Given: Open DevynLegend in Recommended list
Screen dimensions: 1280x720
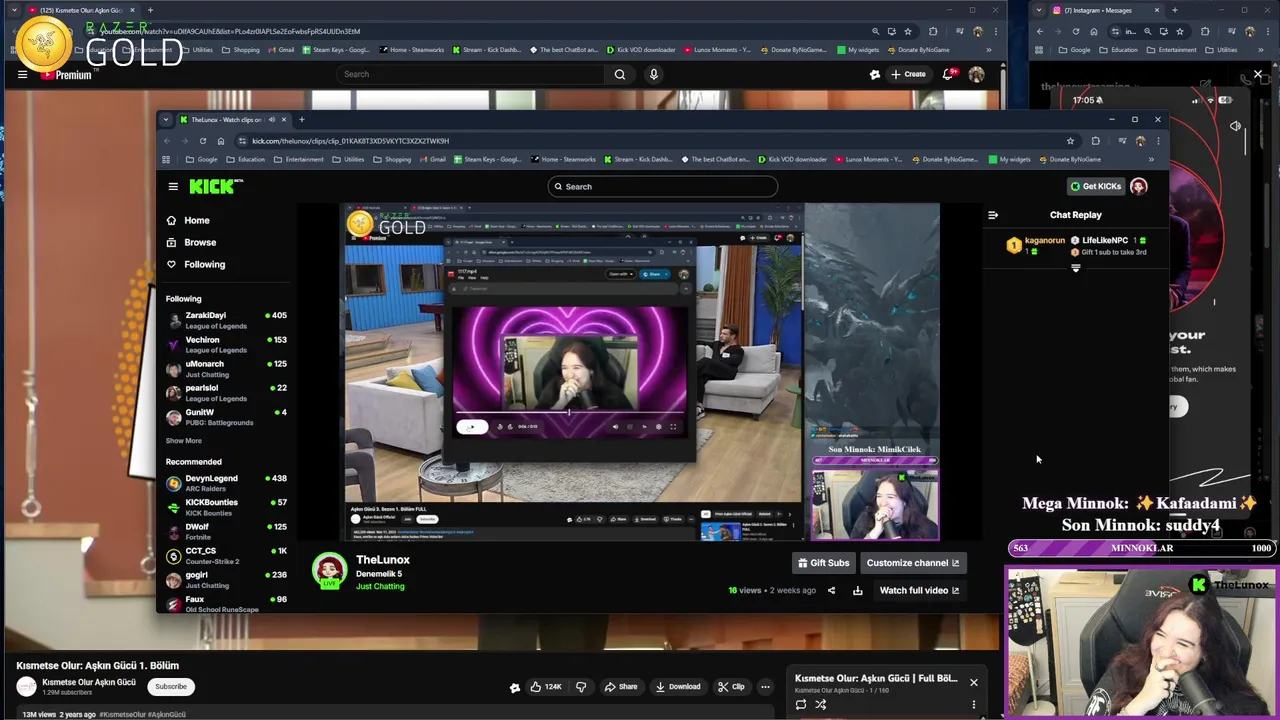Looking at the screenshot, I should (x=227, y=483).
